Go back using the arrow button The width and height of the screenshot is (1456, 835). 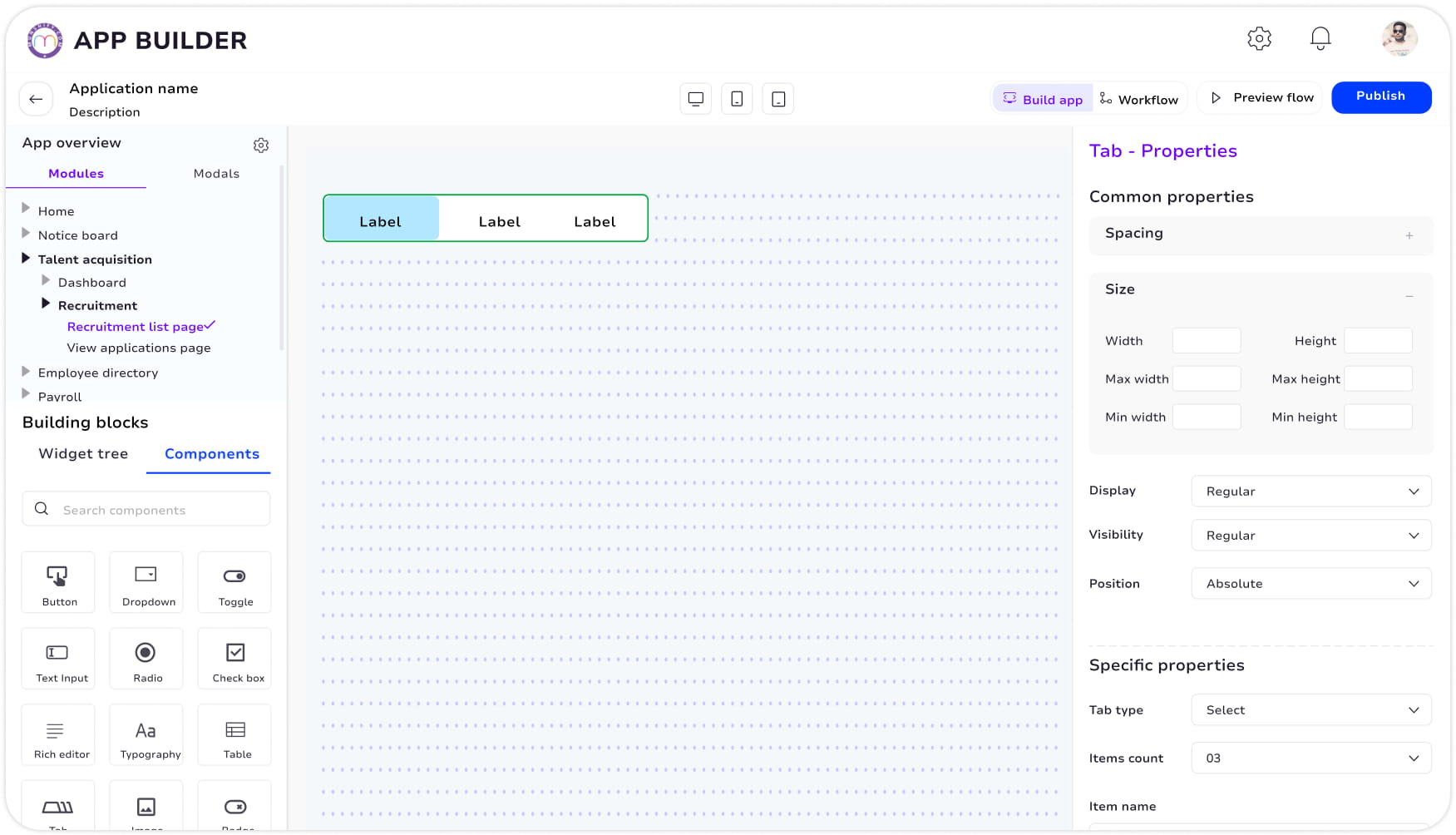(x=36, y=99)
